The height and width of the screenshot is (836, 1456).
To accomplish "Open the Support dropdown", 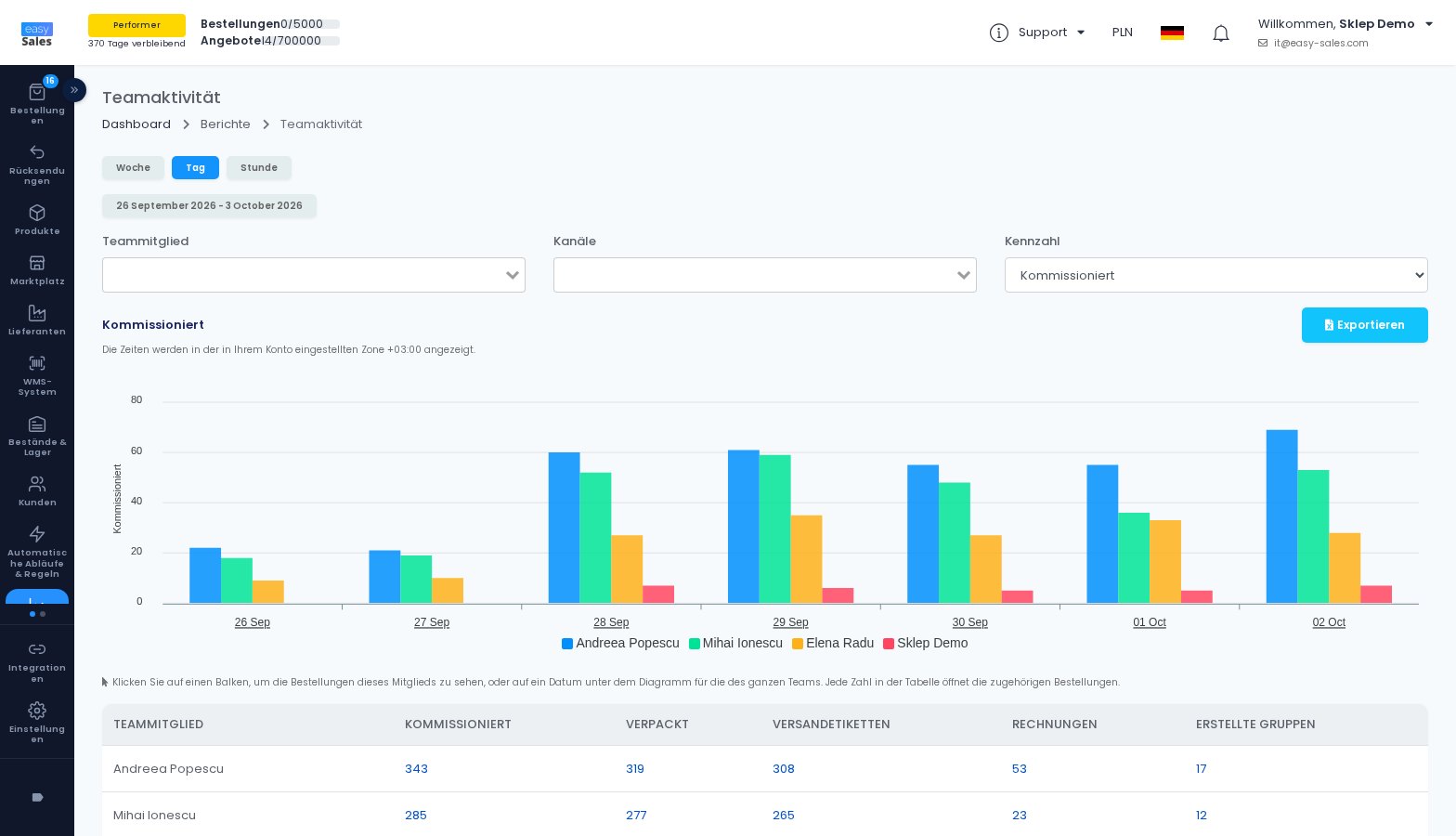I will point(1051,33).
